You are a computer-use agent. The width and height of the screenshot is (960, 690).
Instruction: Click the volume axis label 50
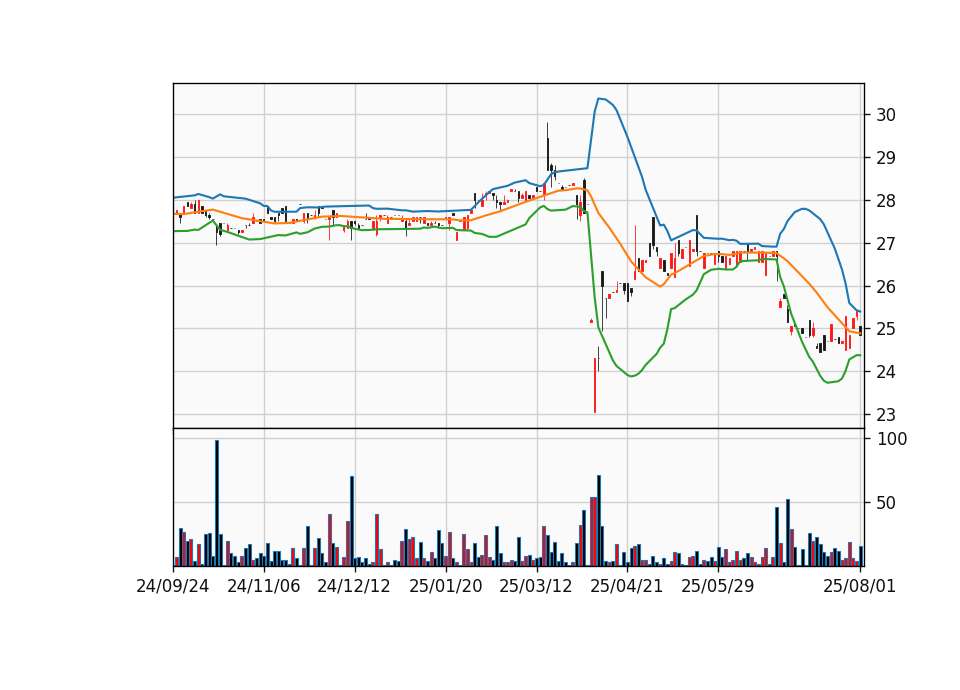point(886,503)
